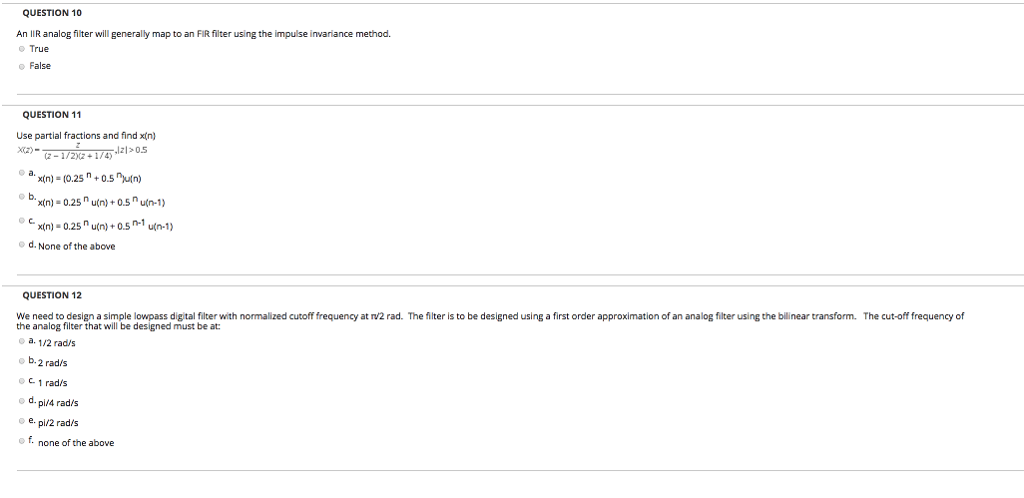Click the QUESTION 12 heading

[x=52, y=295]
